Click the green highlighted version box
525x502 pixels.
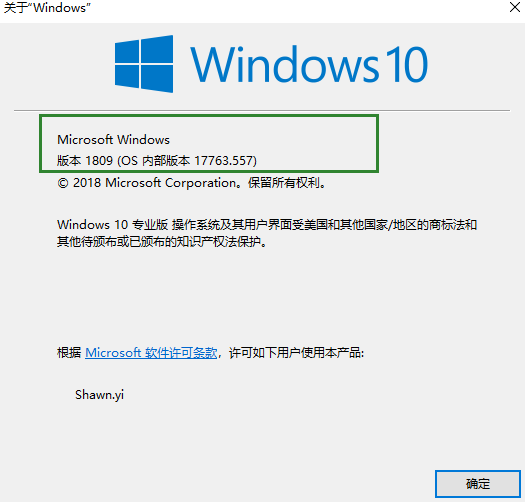point(209,144)
